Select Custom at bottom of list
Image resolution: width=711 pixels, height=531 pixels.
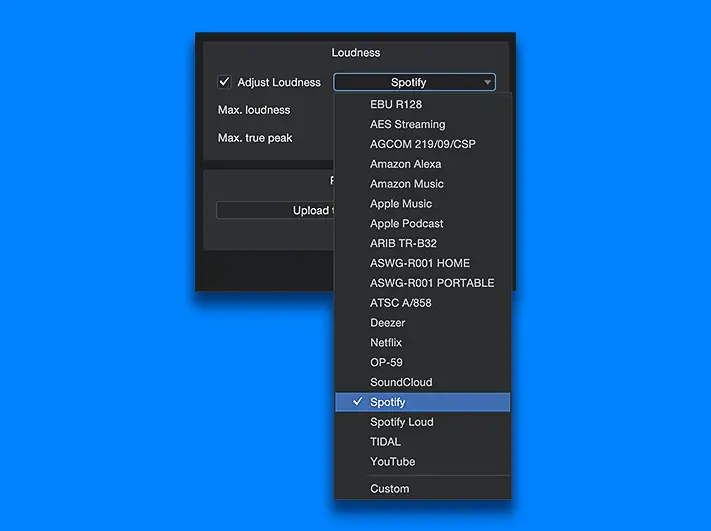(389, 489)
